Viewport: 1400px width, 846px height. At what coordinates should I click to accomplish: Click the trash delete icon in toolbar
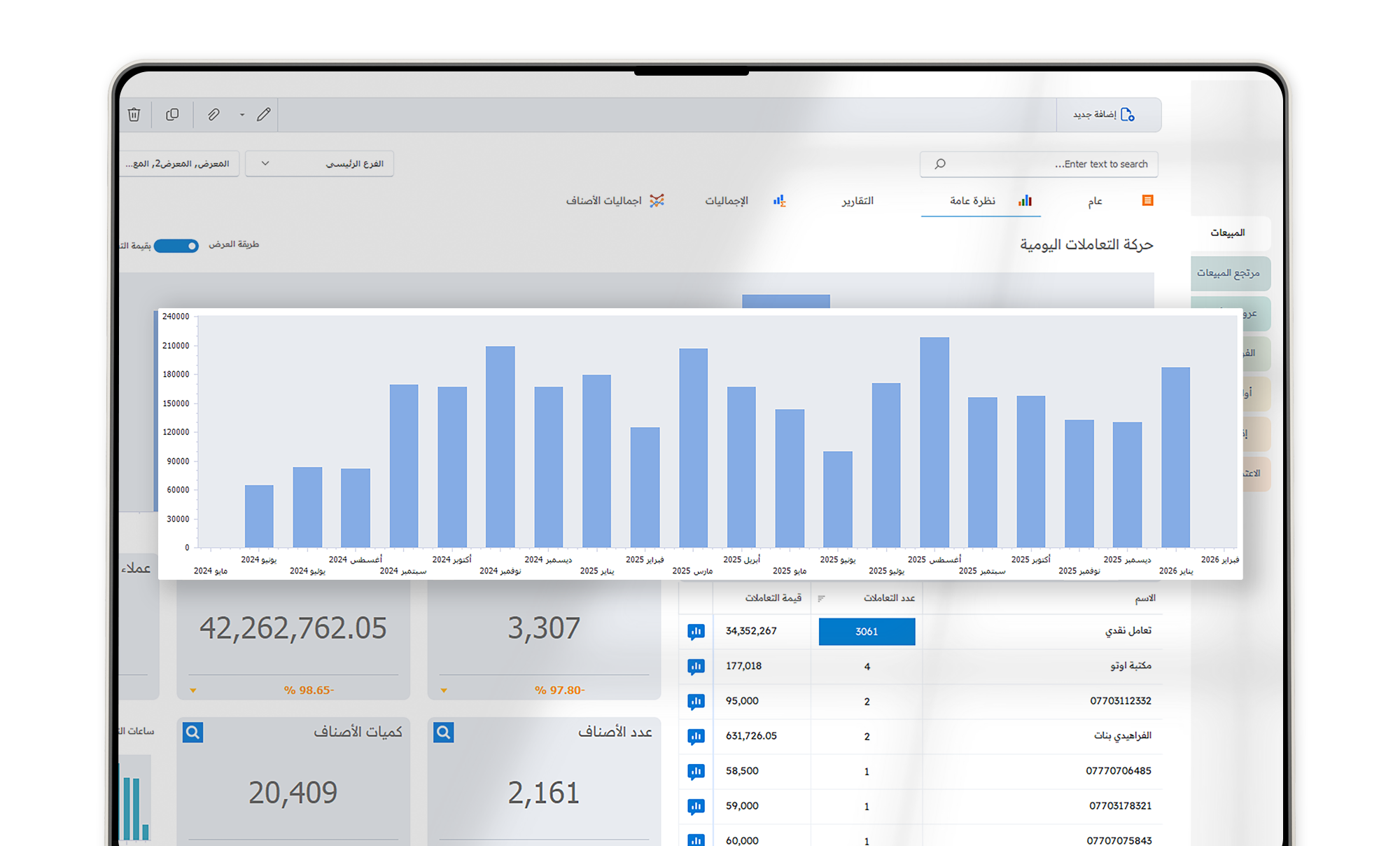click(x=134, y=114)
